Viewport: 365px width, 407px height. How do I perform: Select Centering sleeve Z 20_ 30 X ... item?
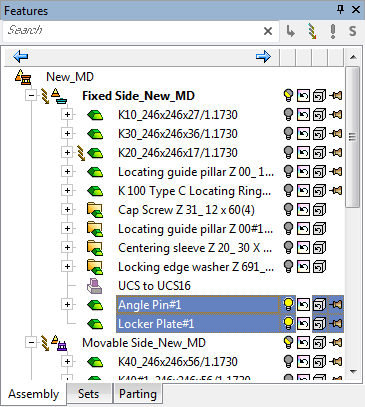click(195, 248)
